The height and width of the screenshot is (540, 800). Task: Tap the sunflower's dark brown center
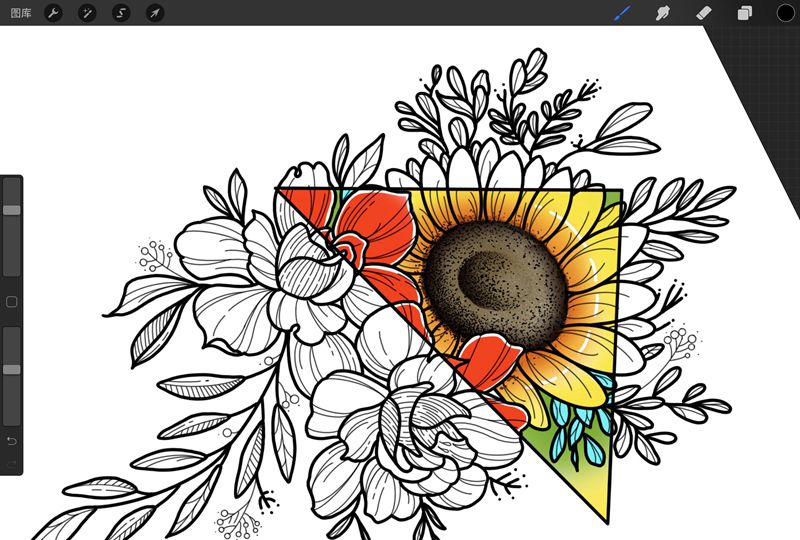coord(487,281)
